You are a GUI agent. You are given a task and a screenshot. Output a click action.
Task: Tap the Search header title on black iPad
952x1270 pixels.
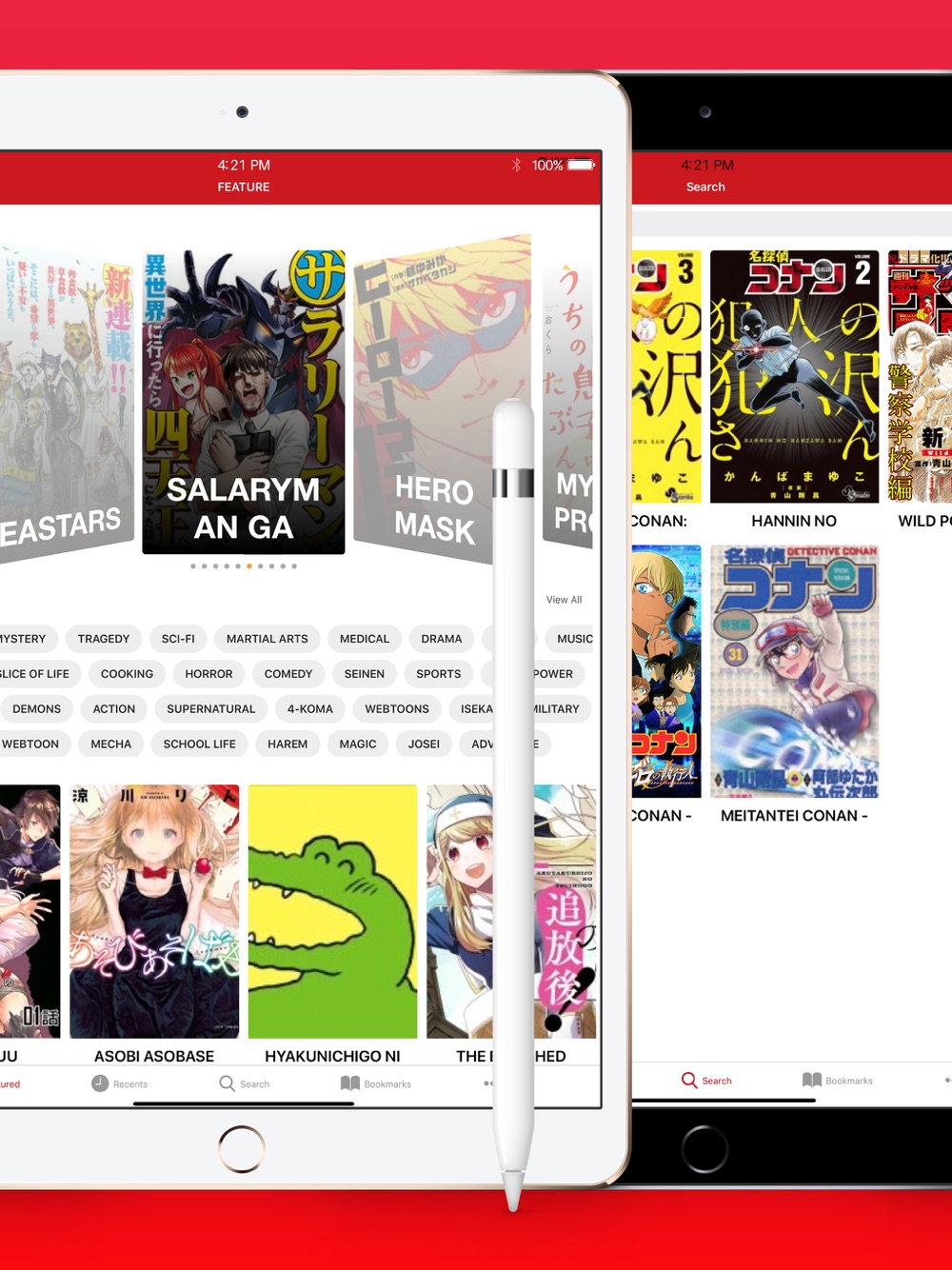tap(705, 187)
